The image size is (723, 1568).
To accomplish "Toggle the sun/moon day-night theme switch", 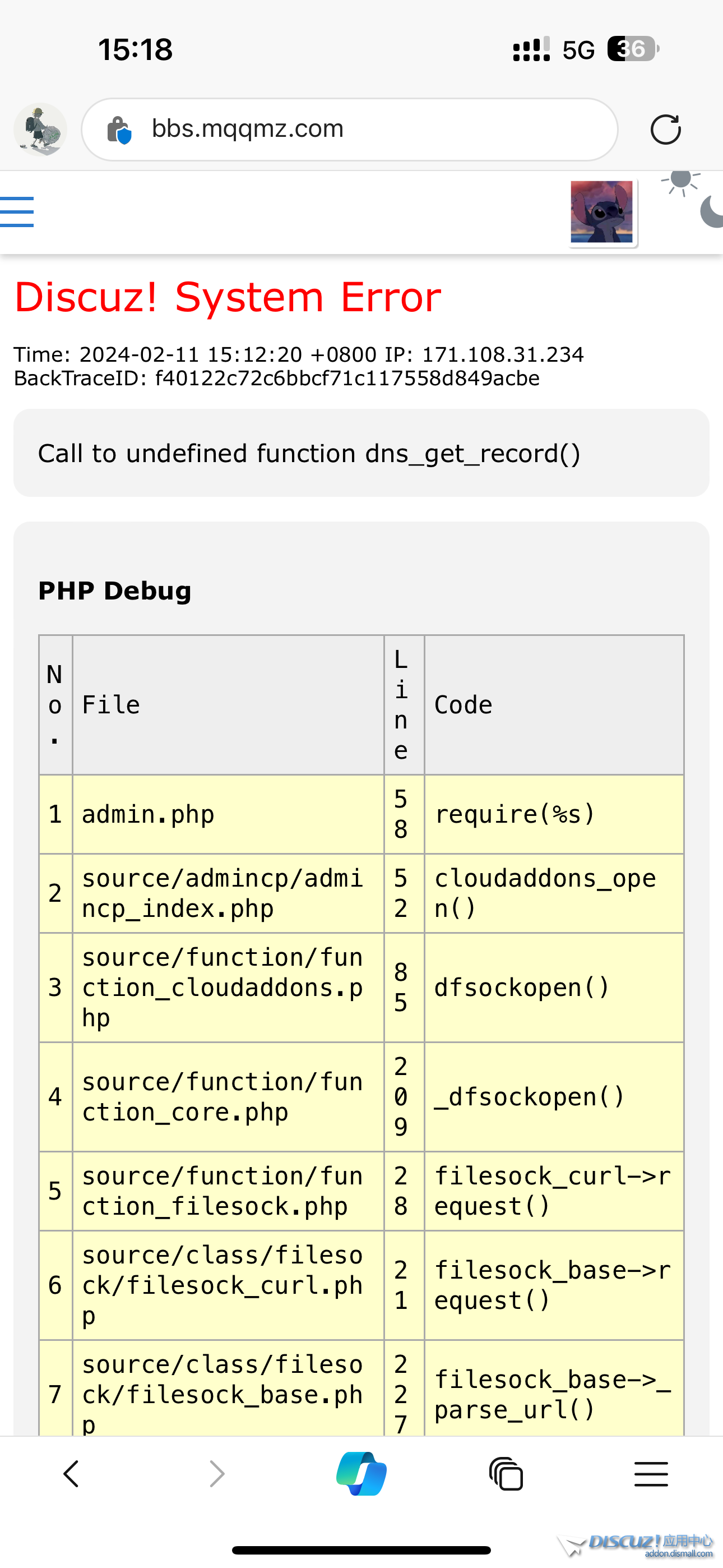I will point(692,199).
